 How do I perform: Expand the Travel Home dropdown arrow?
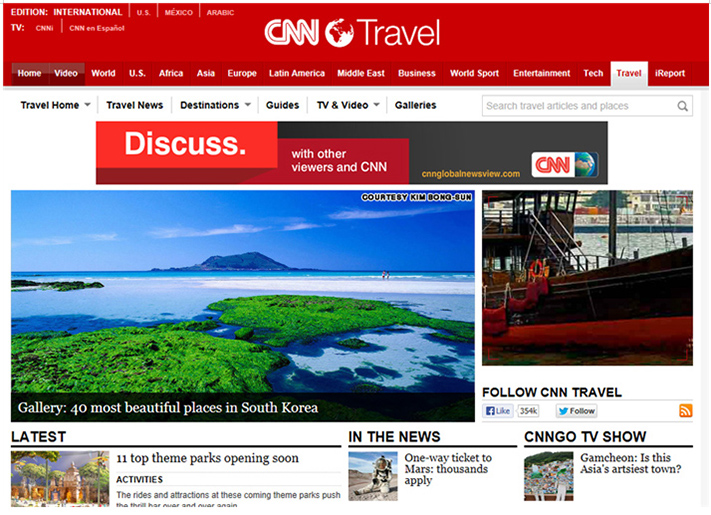pos(87,105)
